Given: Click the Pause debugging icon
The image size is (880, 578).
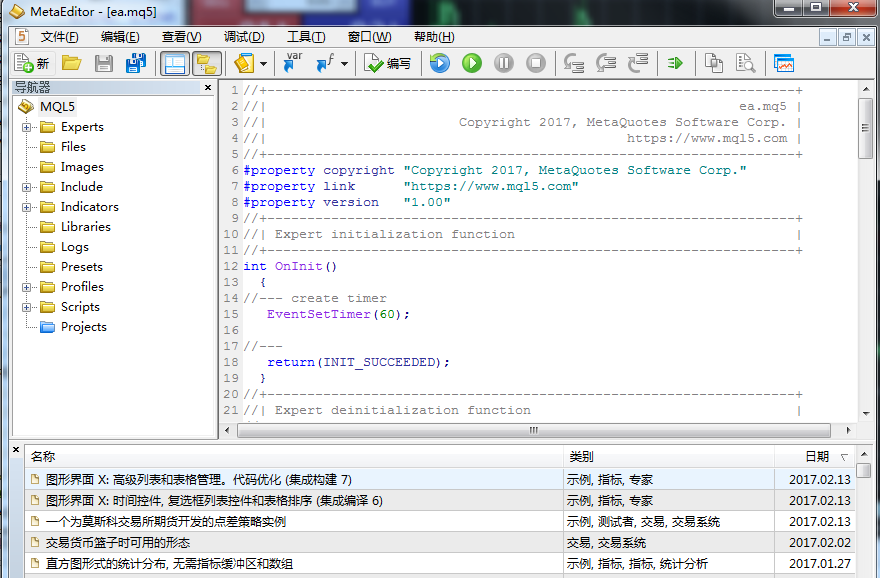Looking at the screenshot, I should [504, 63].
